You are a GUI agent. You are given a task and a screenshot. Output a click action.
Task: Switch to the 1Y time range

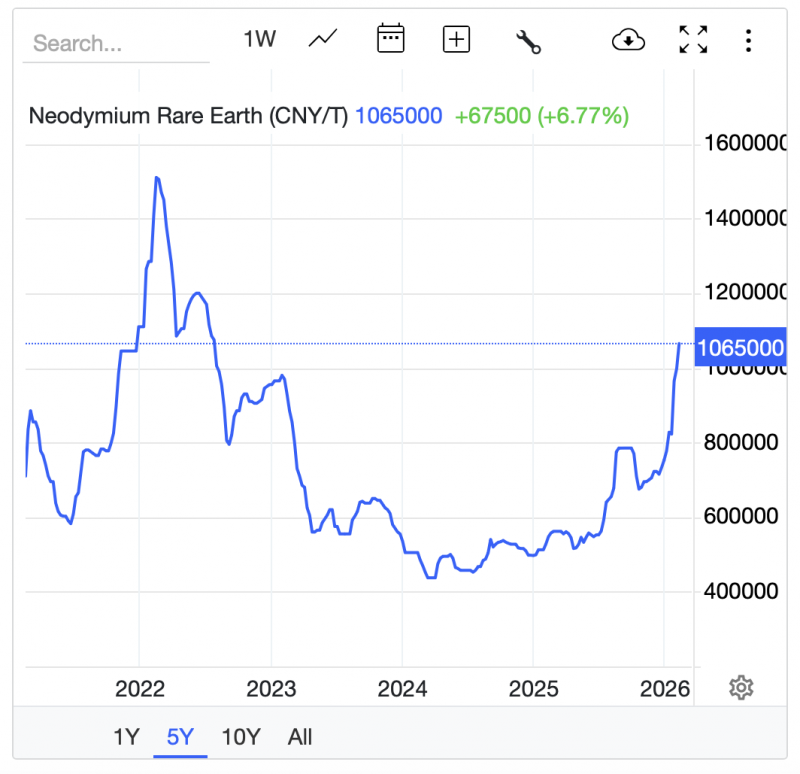(x=126, y=737)
